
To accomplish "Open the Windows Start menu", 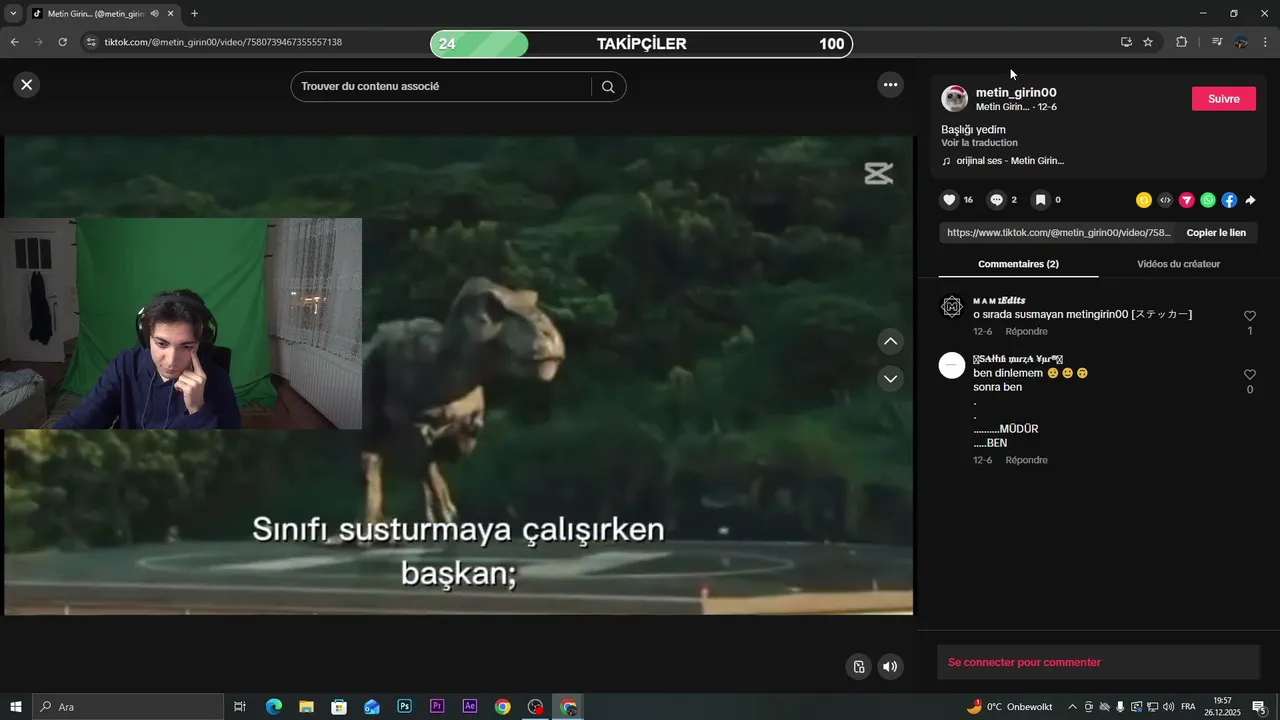I will [x=15, y=707].
